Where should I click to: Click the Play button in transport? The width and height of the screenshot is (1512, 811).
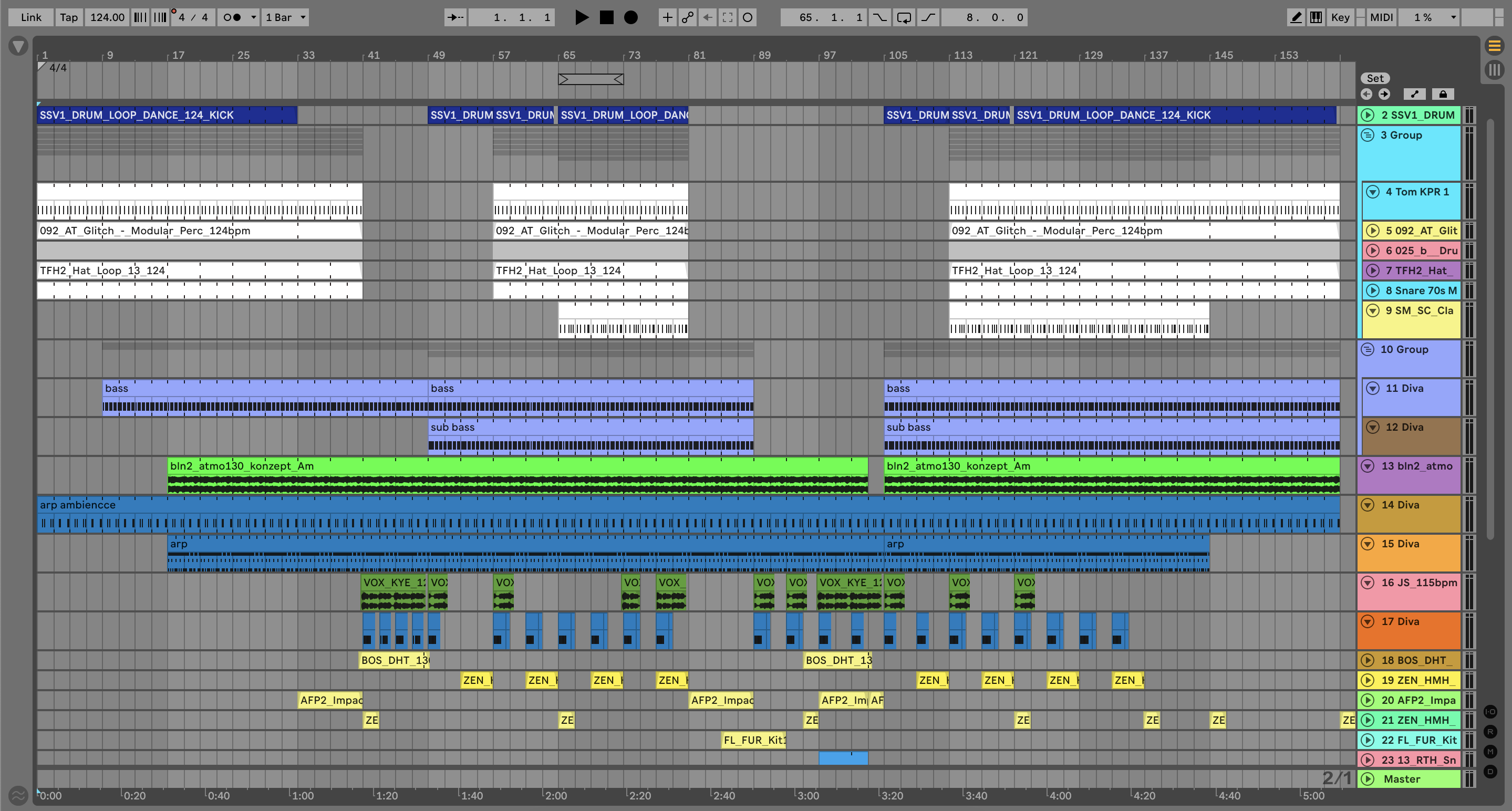click(581, 17)
